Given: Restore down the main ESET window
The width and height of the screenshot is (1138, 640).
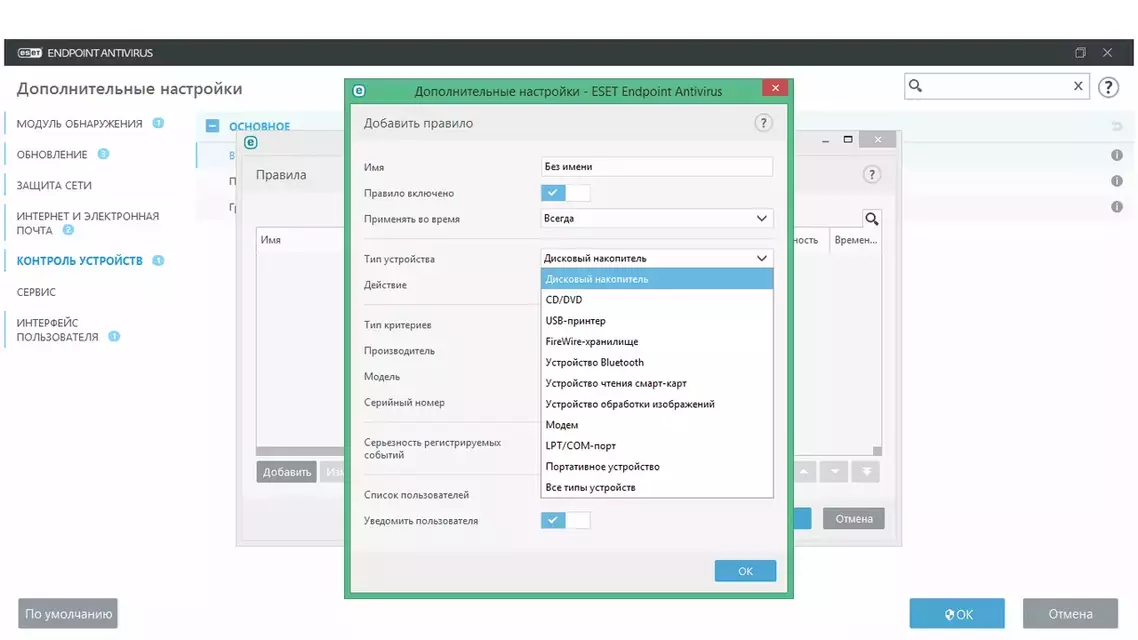Looking at the screenshot, I should pyautogui.click(x=1080, y=52).
